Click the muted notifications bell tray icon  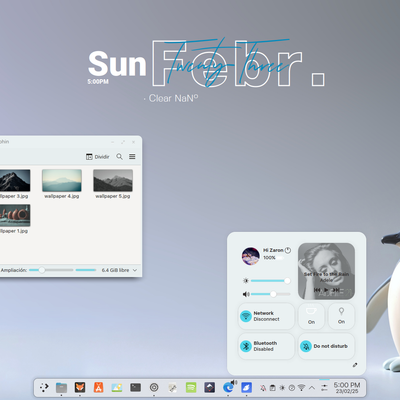pyautogui.click(x=263, y=388)
